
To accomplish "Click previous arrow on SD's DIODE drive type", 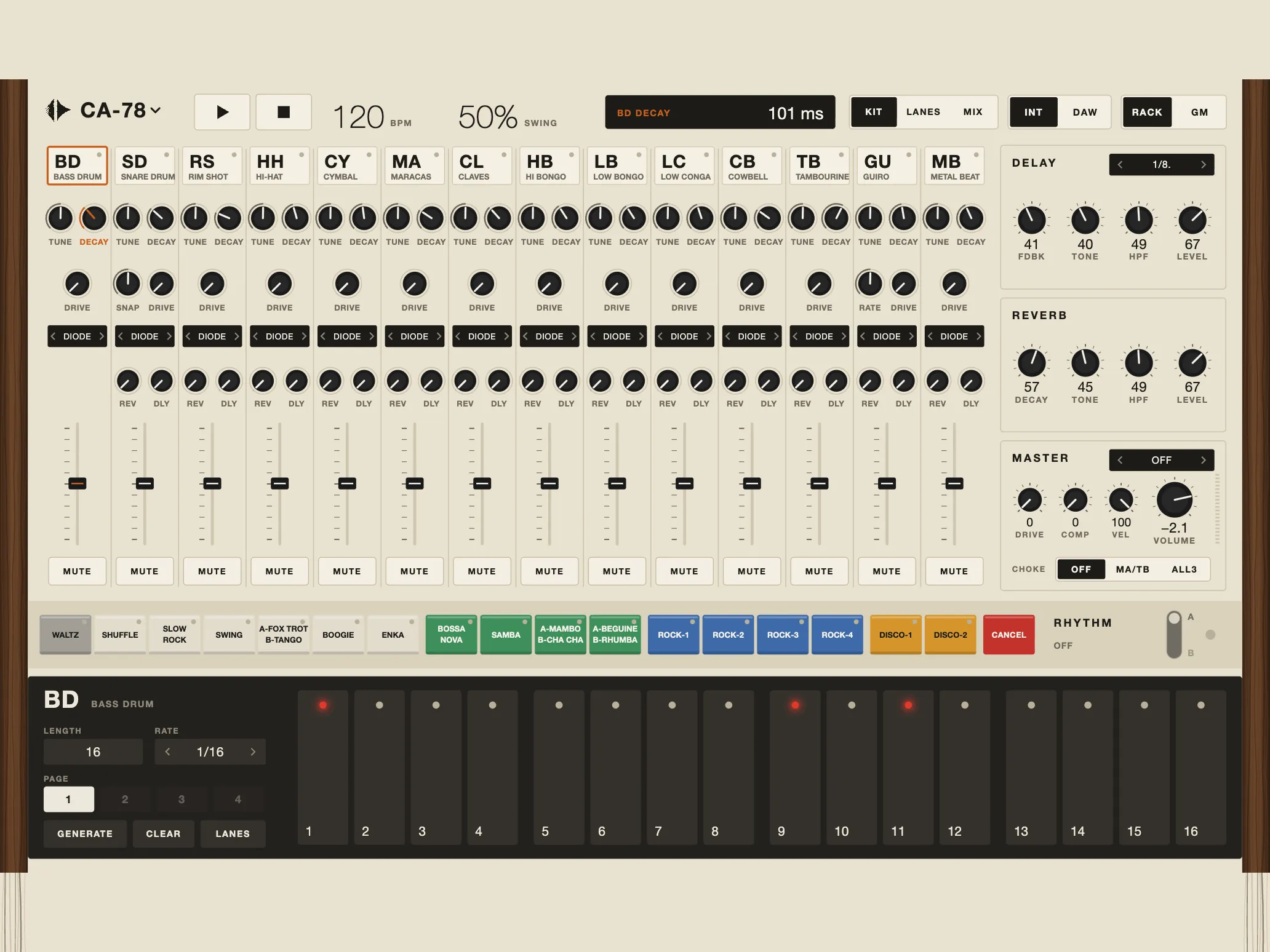I will click(x=121, y=336).
